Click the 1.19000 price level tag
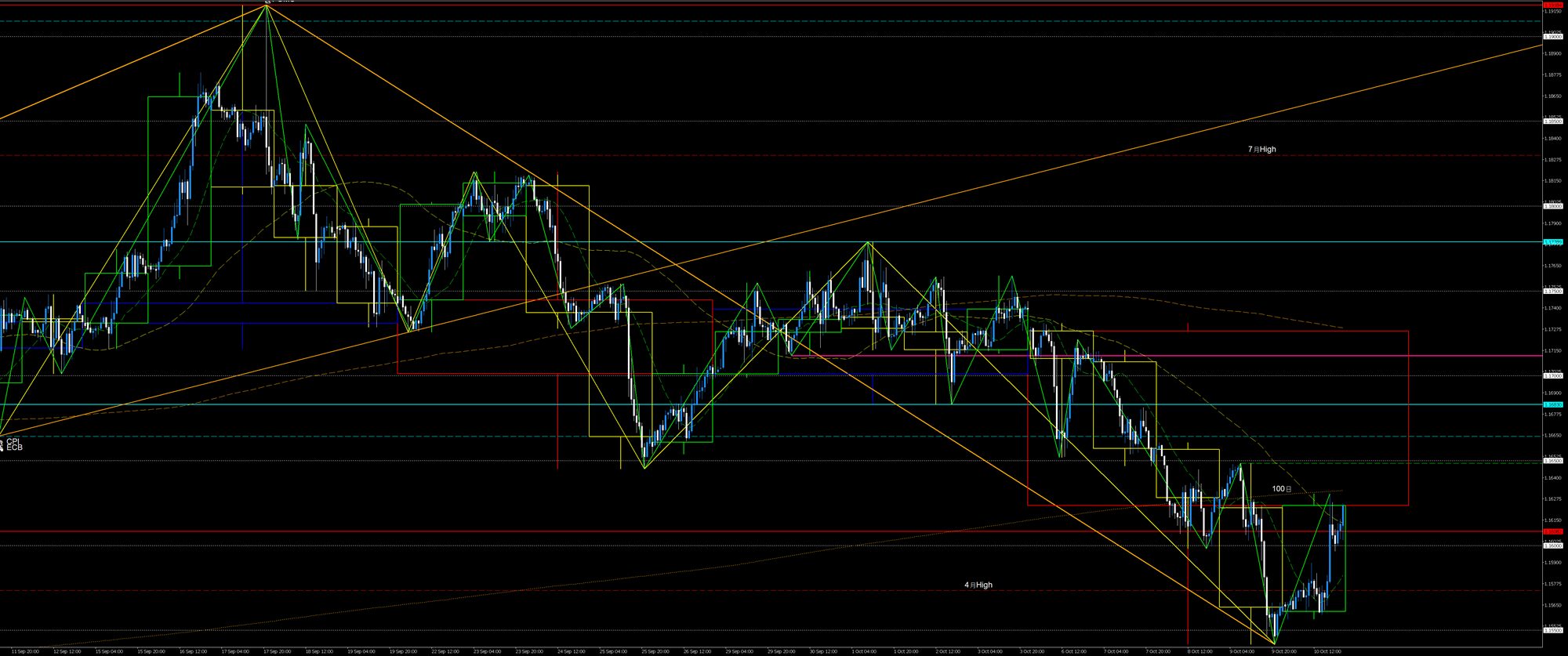Image resolution: width=1568 pixels, height=656 pixels. 1552,37
